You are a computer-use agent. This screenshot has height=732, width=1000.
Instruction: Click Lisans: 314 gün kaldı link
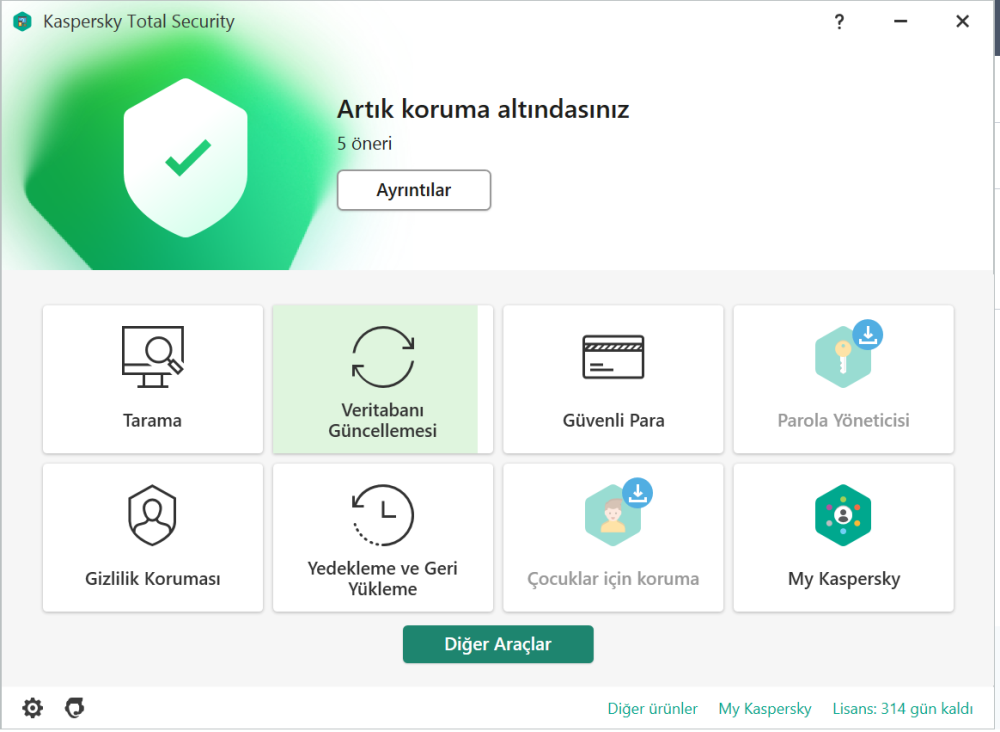pyautogui.click(x=902, y=708)
